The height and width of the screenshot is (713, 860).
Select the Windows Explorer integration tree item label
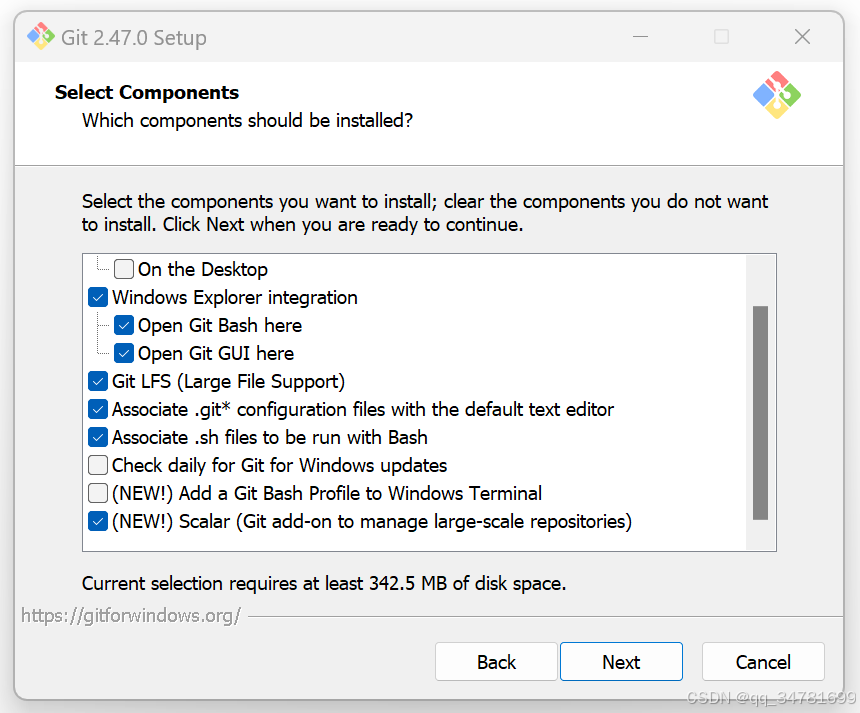pyautogui.click(x=234, y=297)
